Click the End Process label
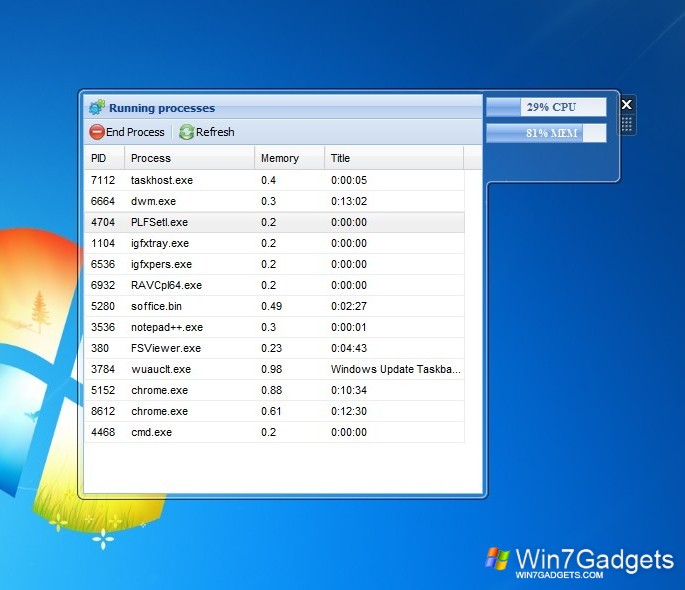The height and width of the screenshot is (590, 685). (x=135, y=132)
